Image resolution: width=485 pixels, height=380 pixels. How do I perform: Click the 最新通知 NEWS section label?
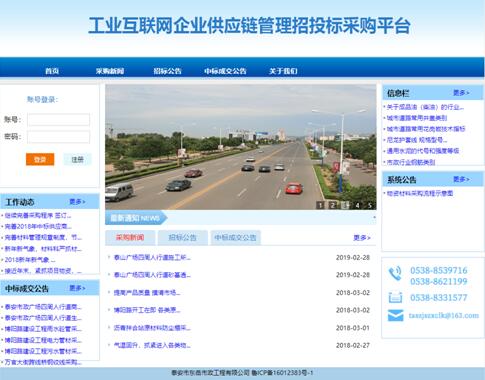135,218
